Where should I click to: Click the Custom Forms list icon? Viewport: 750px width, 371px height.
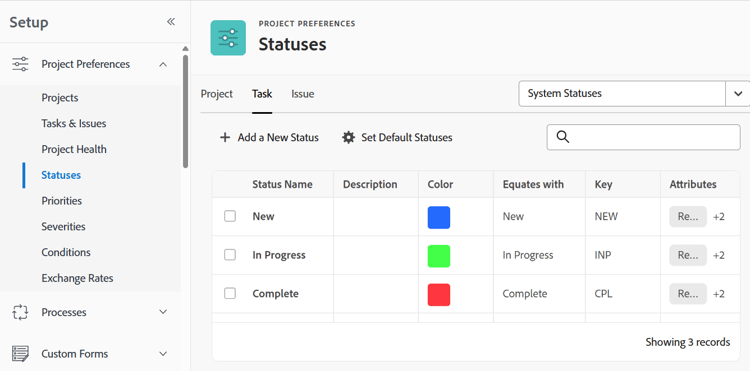(20, 354)
